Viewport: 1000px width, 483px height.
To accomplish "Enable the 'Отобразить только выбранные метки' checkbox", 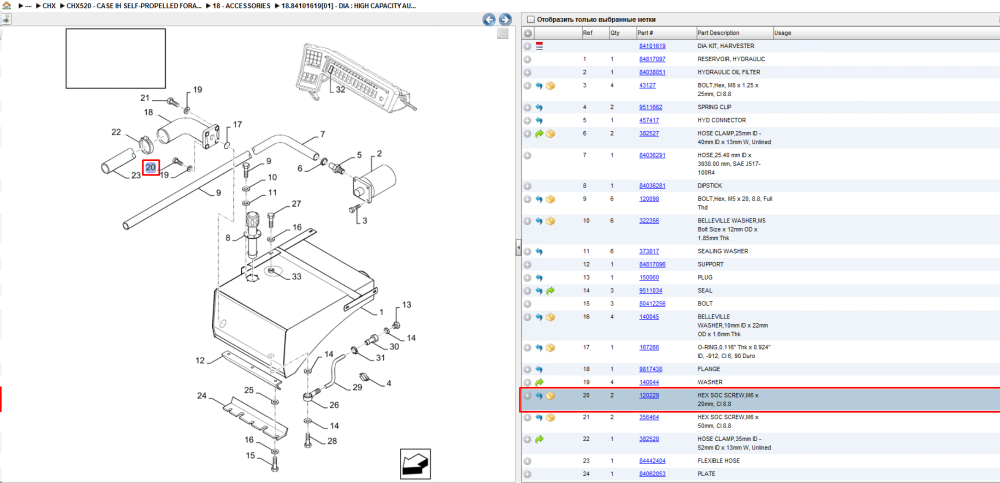I will [531, 20].
